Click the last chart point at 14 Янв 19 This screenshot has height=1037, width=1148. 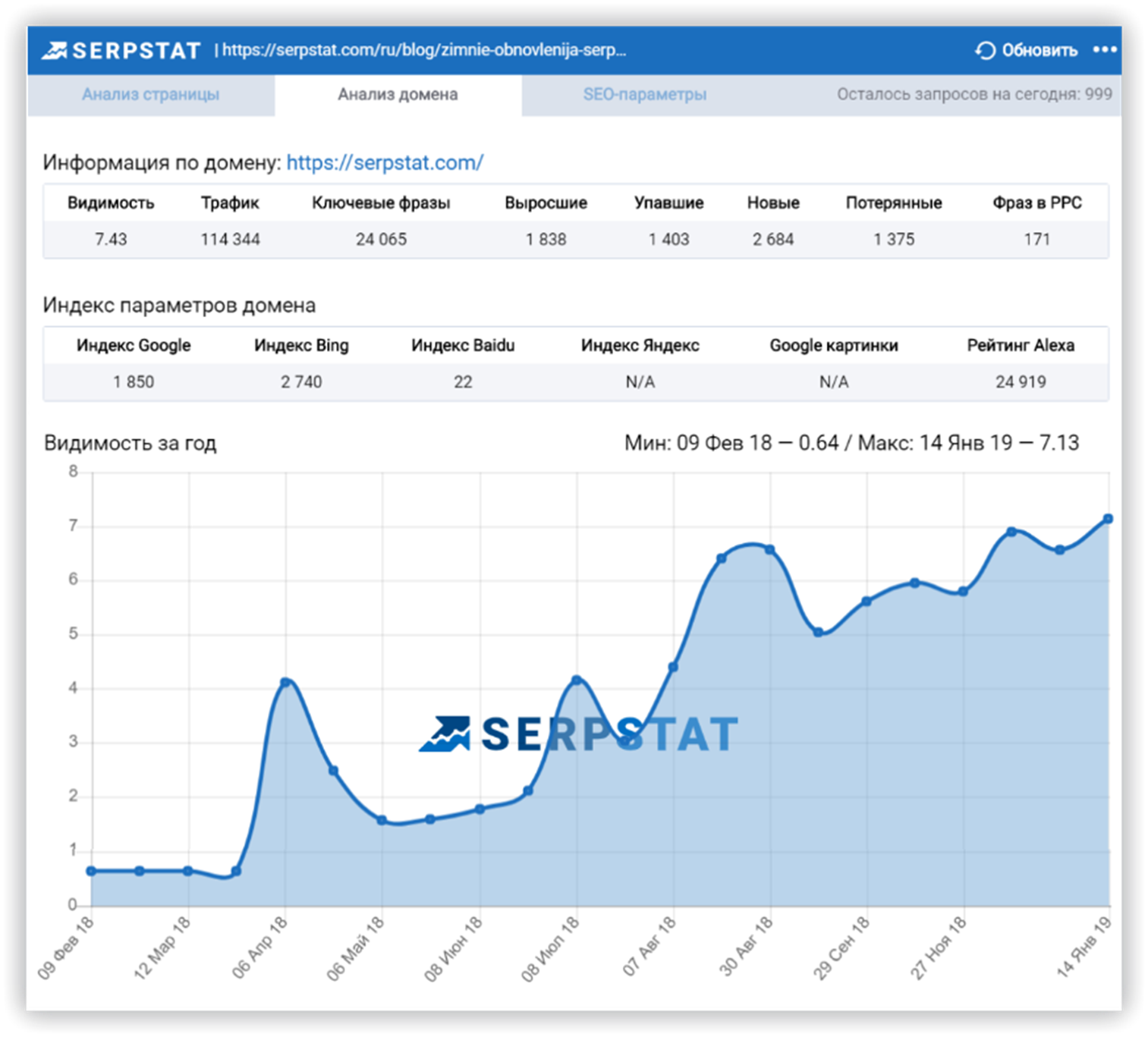pyautogui.click(x=1109, y=519)
